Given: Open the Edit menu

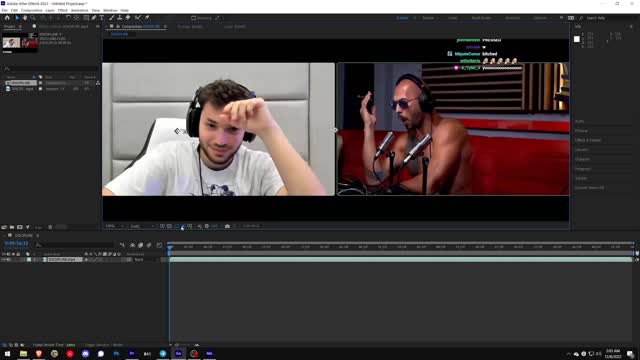Looking at the screenshot, I should pos(14,10).
